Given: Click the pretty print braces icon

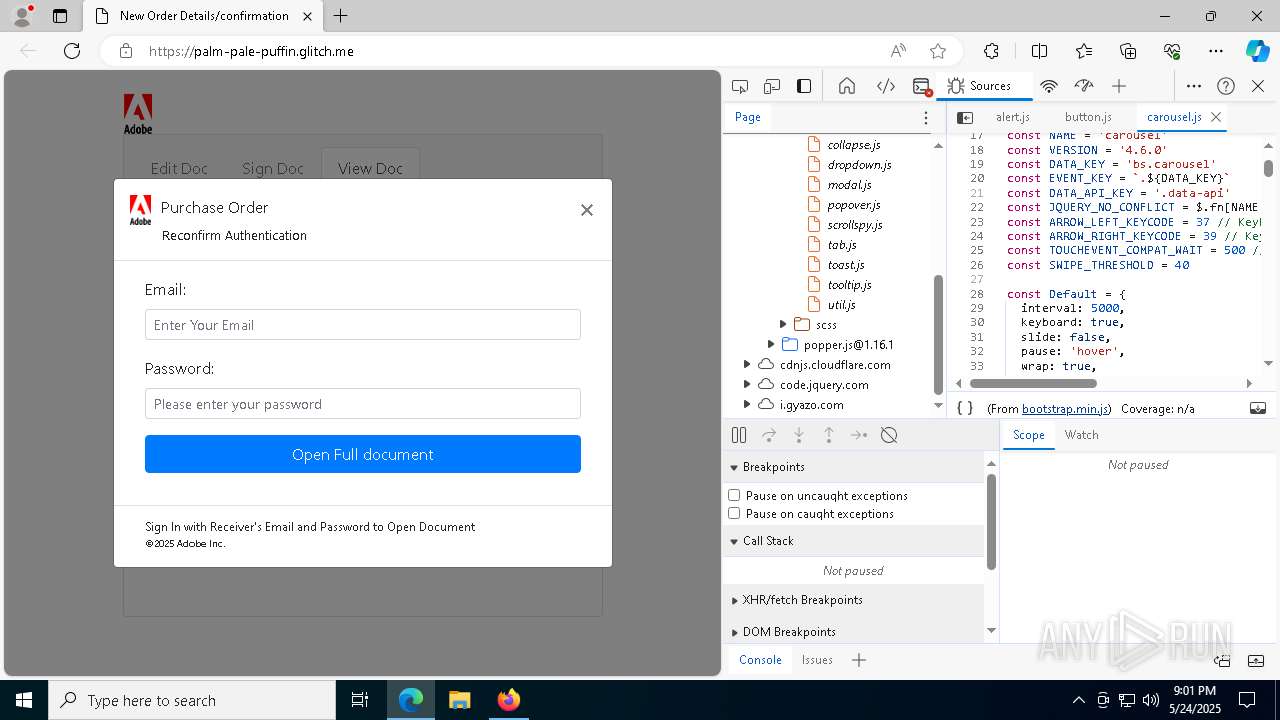Looking at the screenshot, I should click(965, 408).
